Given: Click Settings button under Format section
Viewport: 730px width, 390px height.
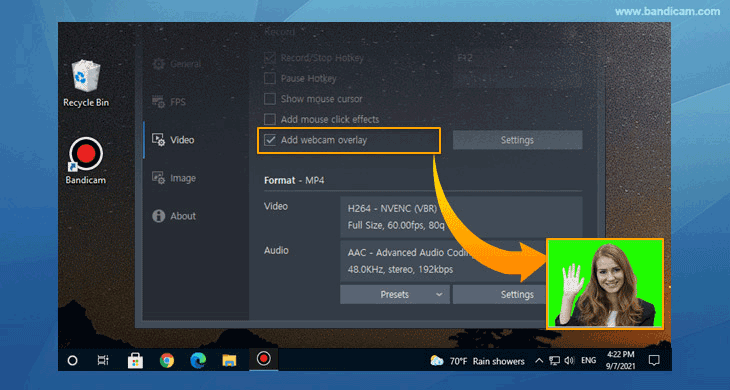Looking at the screenshot, I should [x=500, y=295].
